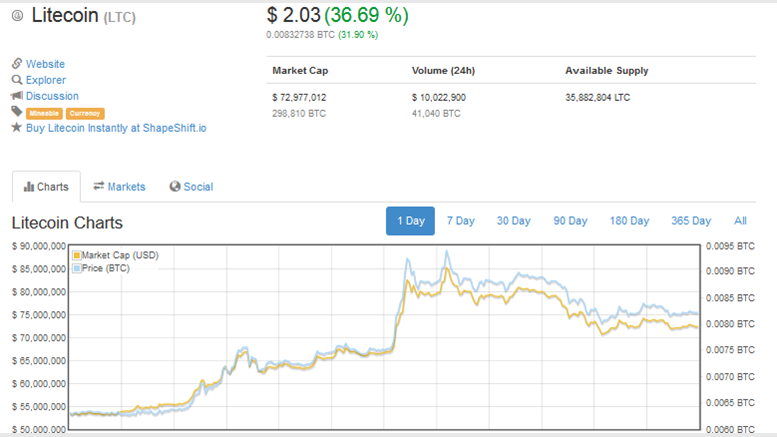
Task: Click the Currency tag
Action: 85,113
